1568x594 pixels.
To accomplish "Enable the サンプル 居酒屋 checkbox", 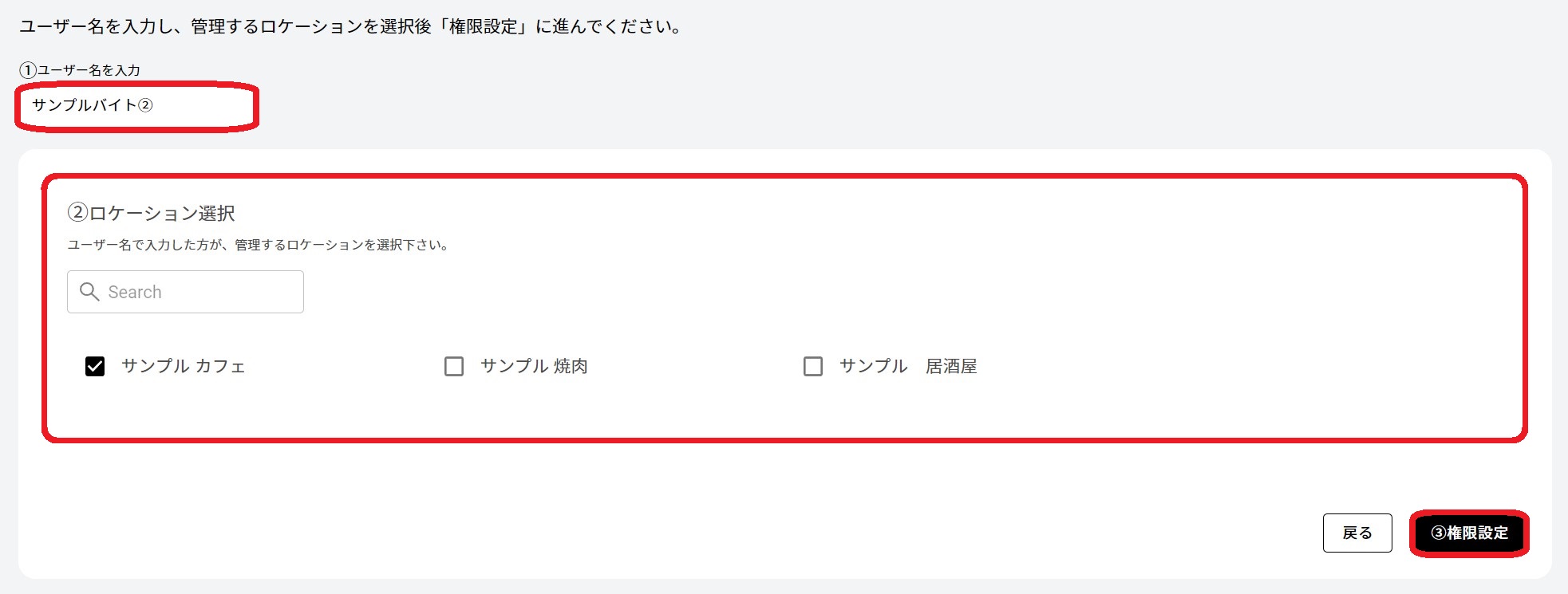I will pyautogui.click(x=813, y=366).
